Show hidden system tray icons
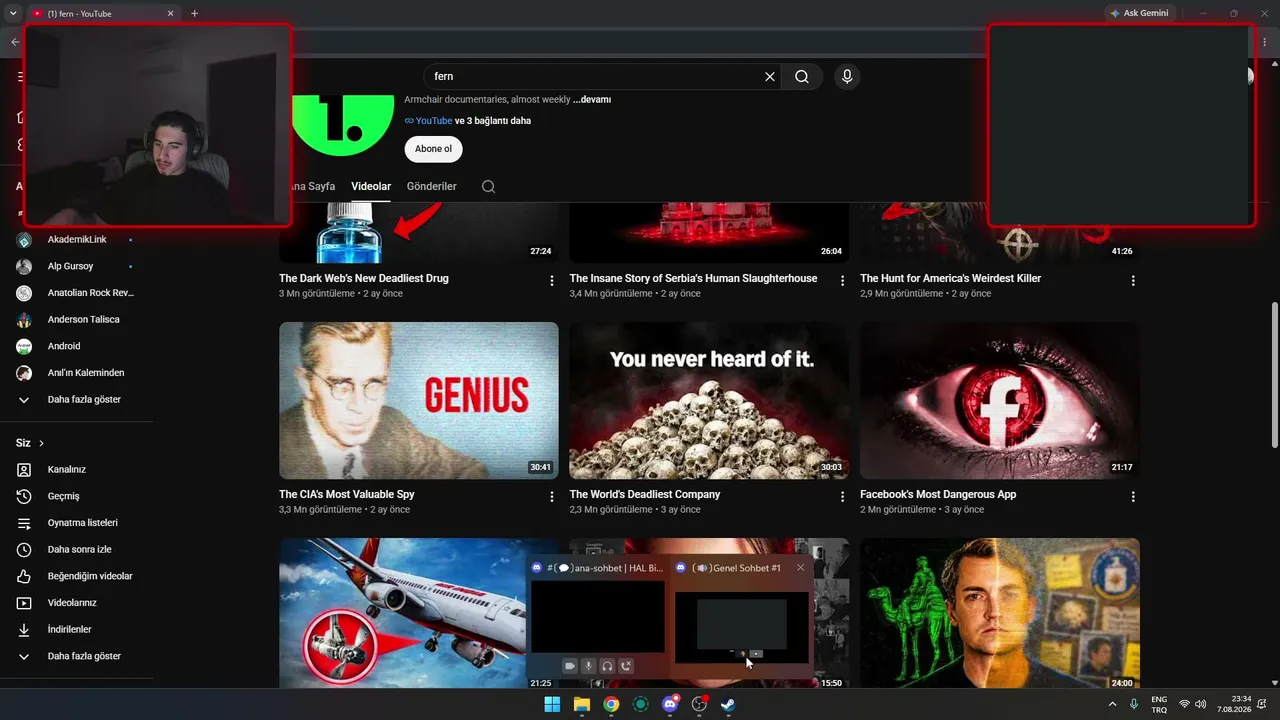The height and width of the screenshot is (720, 1280). tap(1112, 704)
